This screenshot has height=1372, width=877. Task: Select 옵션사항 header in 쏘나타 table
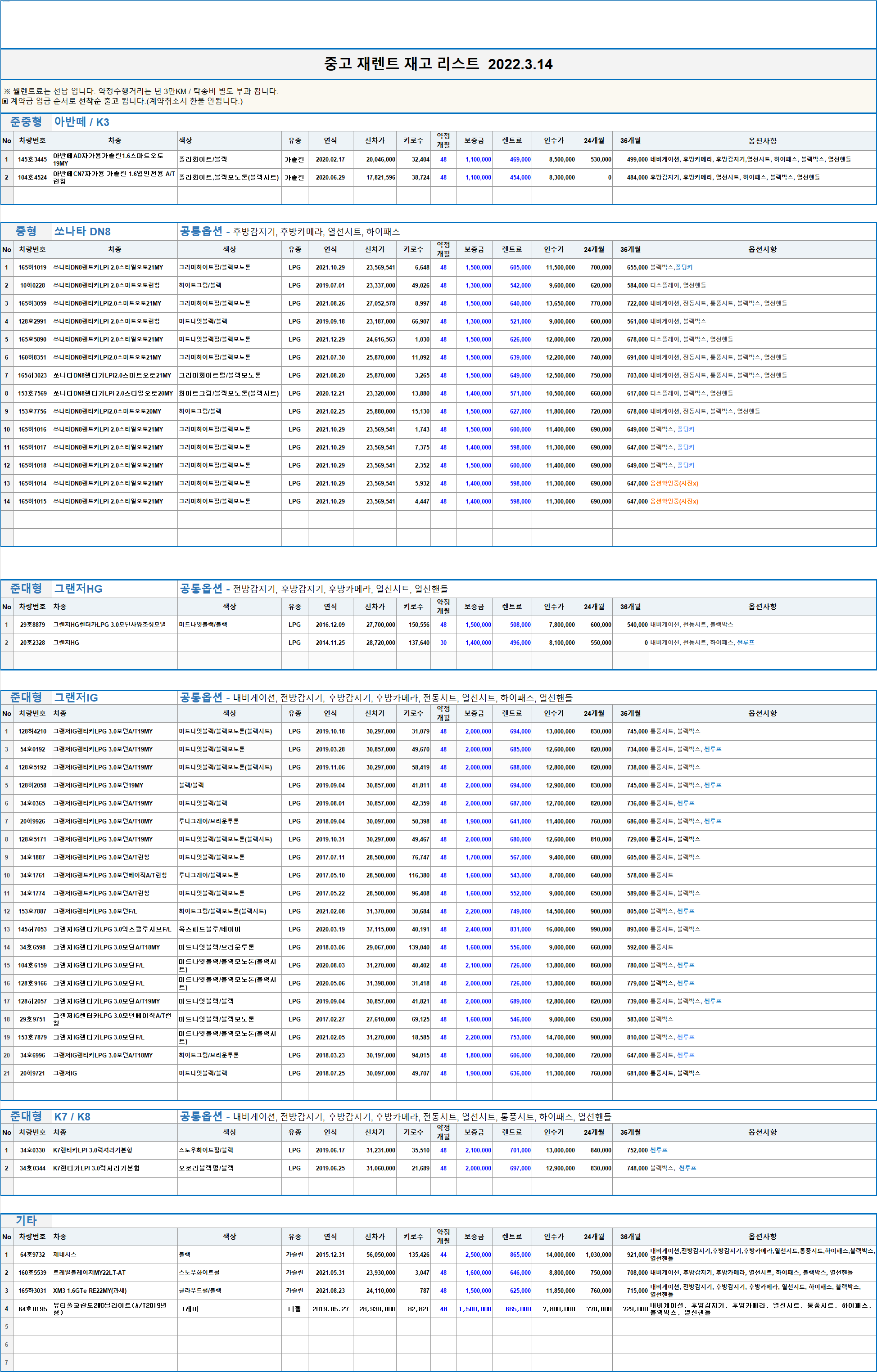pyautogui.click(x=762, y=250)
